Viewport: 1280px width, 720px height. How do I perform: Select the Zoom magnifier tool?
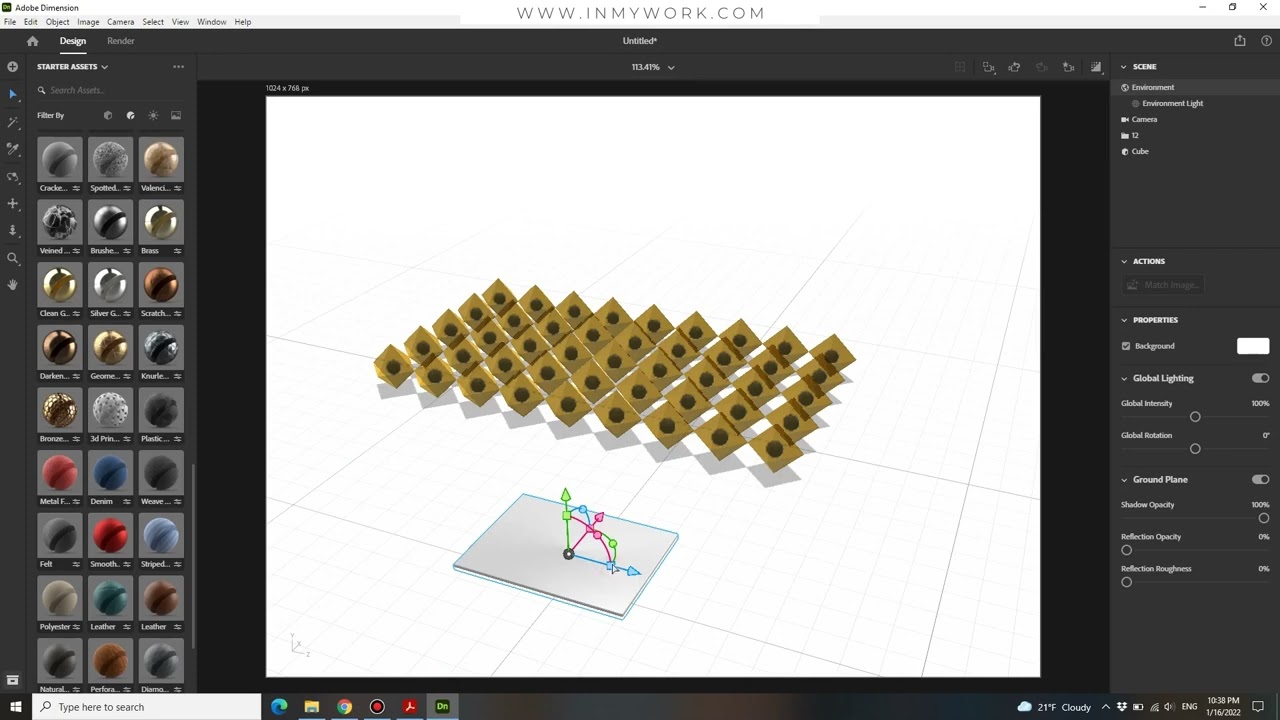(x=13, y=258)
